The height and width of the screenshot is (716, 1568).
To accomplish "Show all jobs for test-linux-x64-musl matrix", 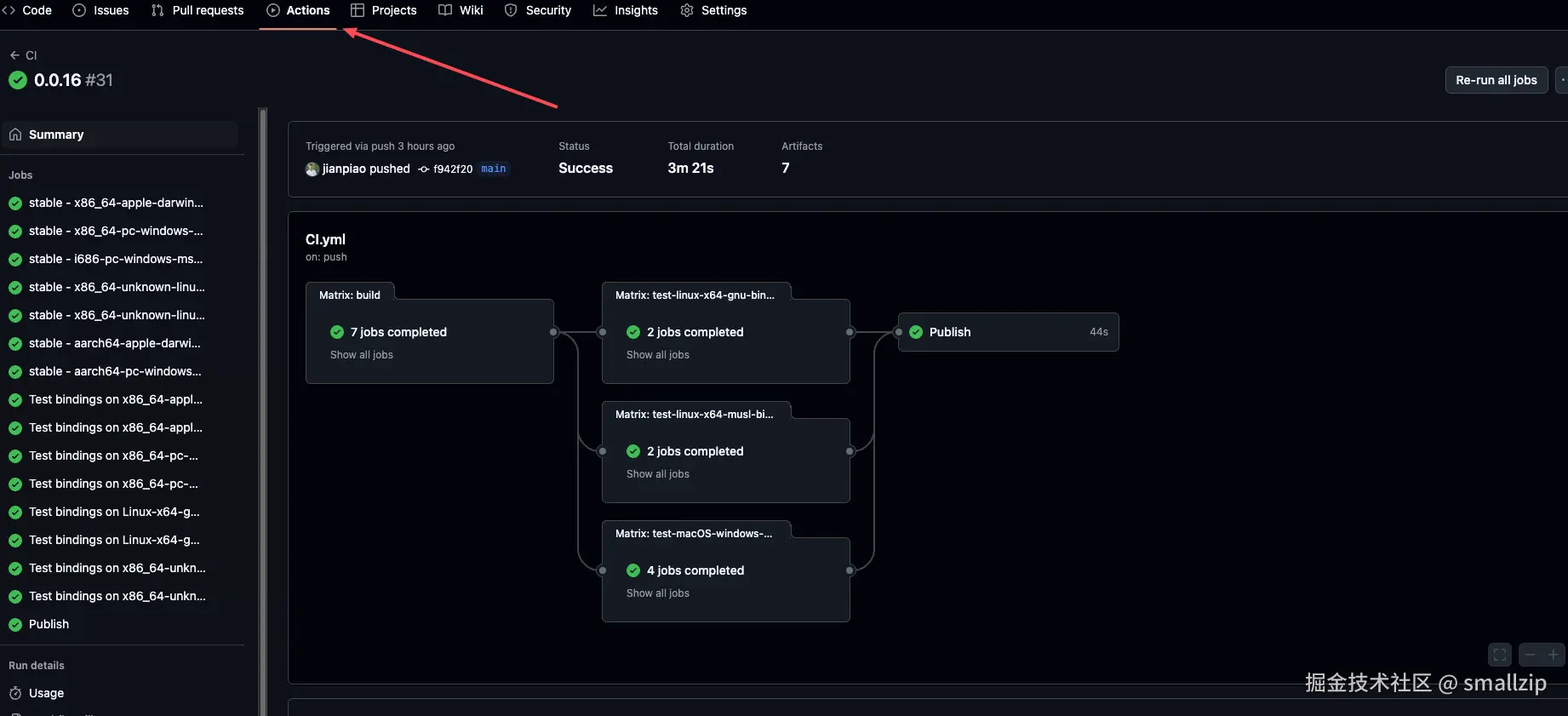I will 658,474.
